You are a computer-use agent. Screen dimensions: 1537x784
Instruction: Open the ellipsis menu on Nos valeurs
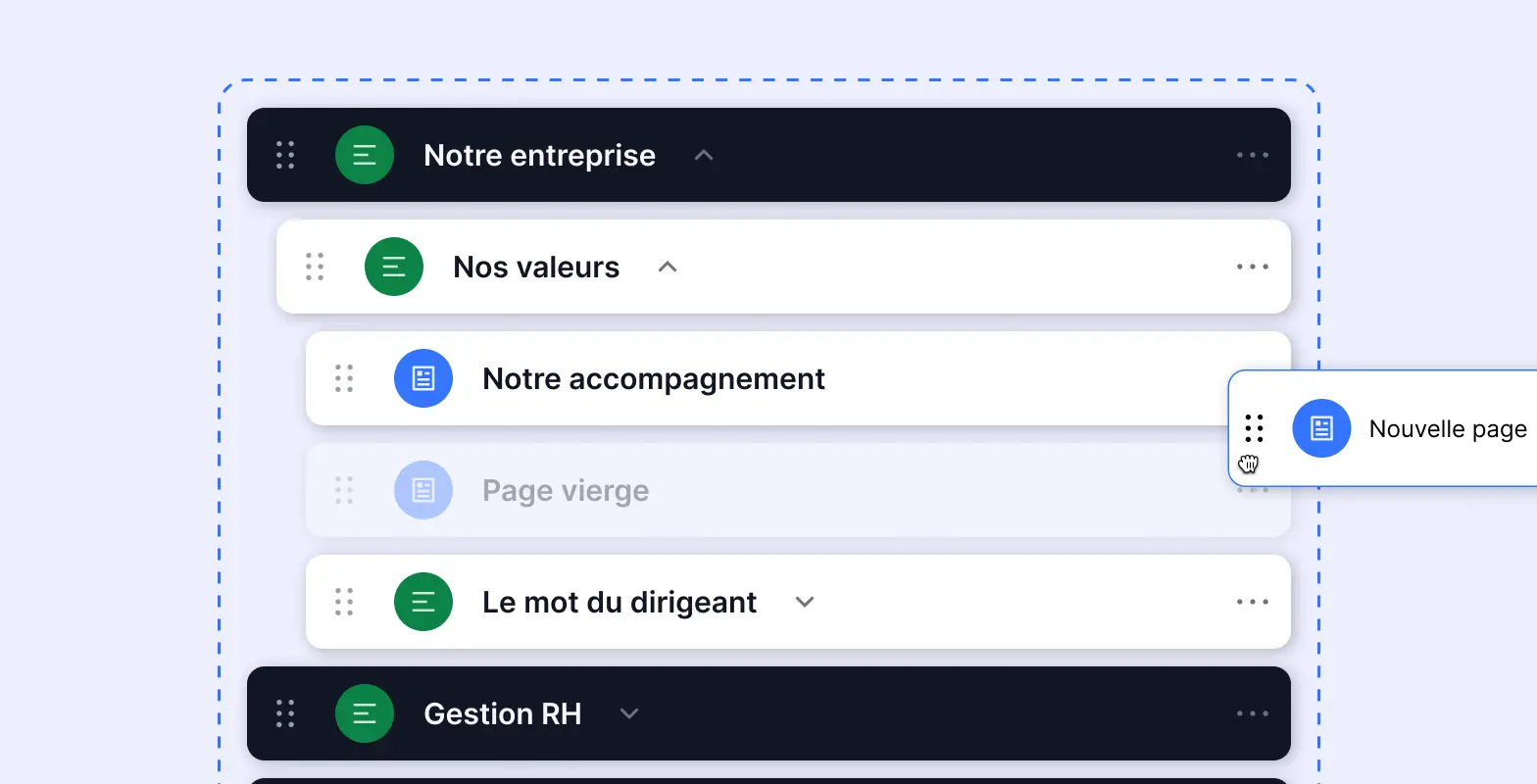tap(1251, 266)
